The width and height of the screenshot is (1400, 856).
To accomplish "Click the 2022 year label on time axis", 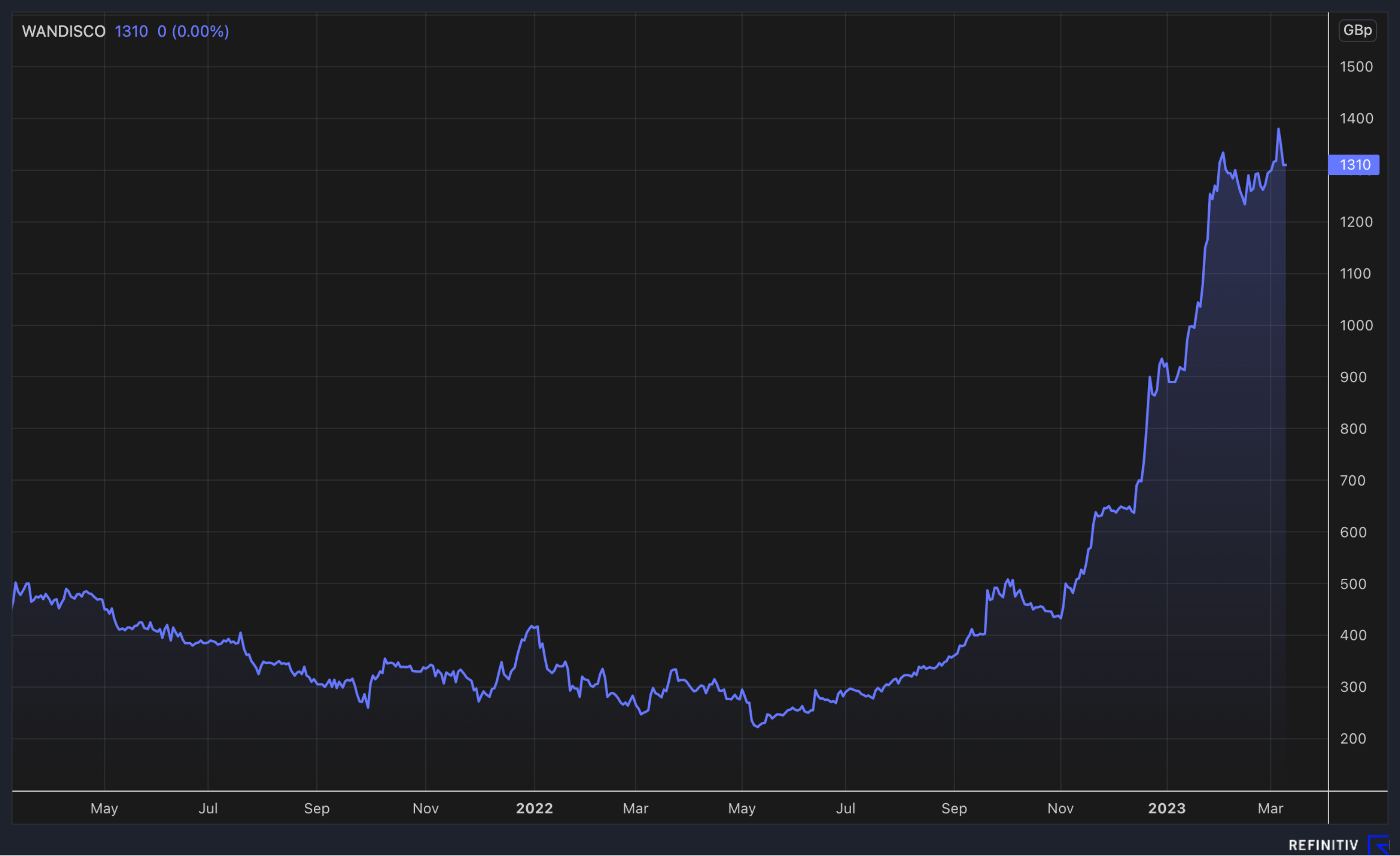I will [x=534, y=808].
